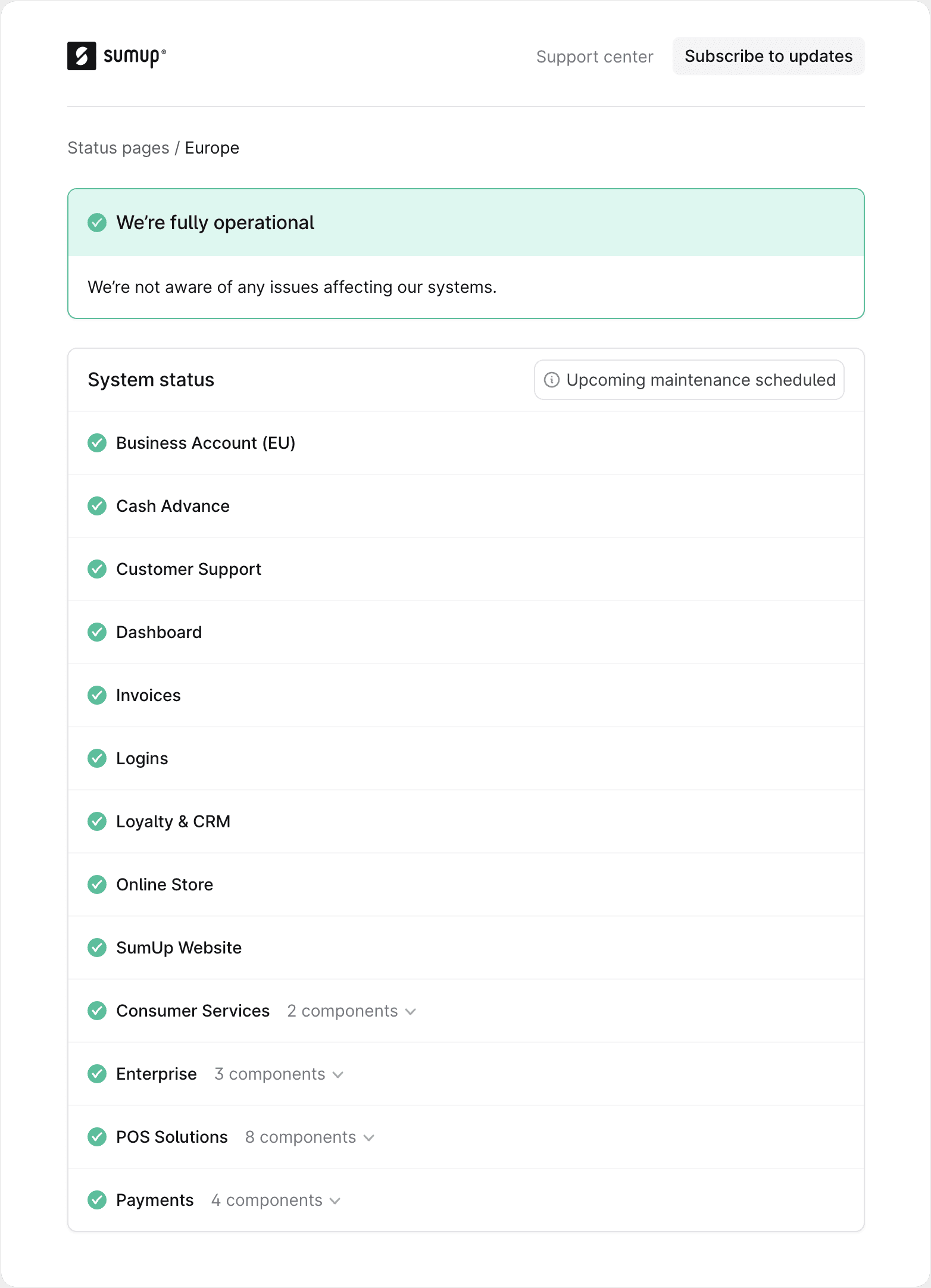Click the Online Store status checkmark icon
This screenshot has height=1288, width=931.
point(97,884)
